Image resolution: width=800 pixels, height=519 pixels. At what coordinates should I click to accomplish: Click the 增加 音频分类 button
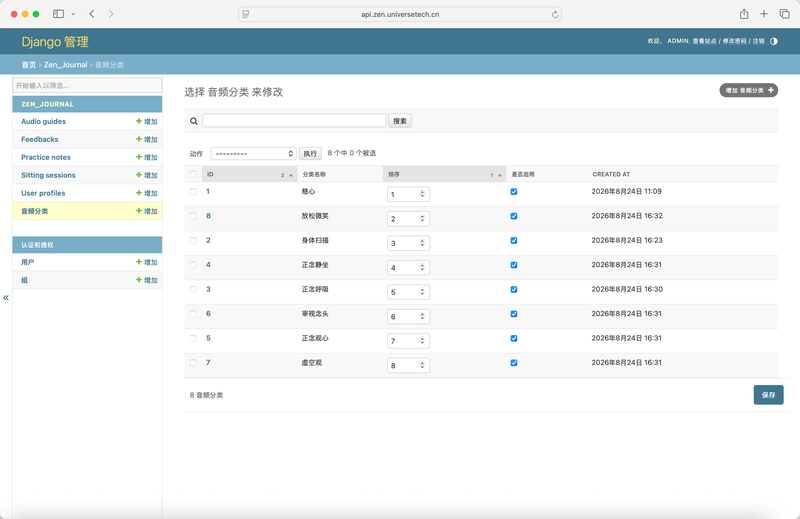748,90
